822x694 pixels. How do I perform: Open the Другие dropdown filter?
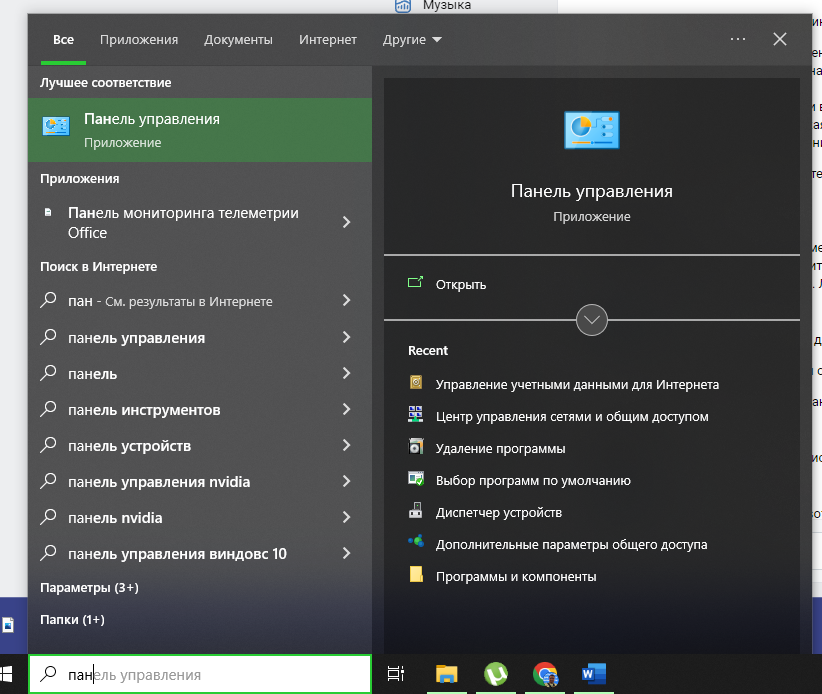tap(412, 40)
